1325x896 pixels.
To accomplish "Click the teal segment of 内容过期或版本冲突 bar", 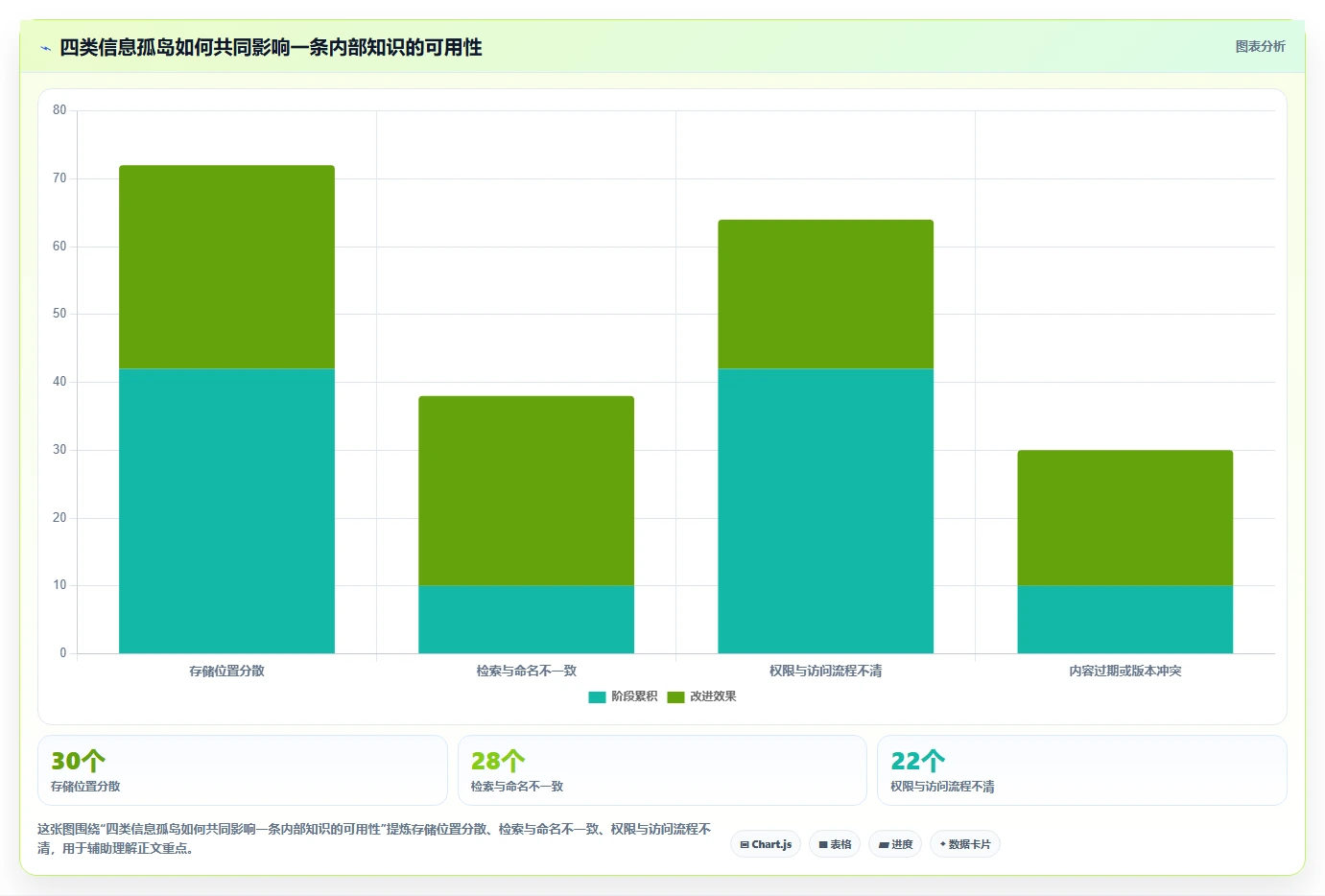I will (x=1124, y=619).
